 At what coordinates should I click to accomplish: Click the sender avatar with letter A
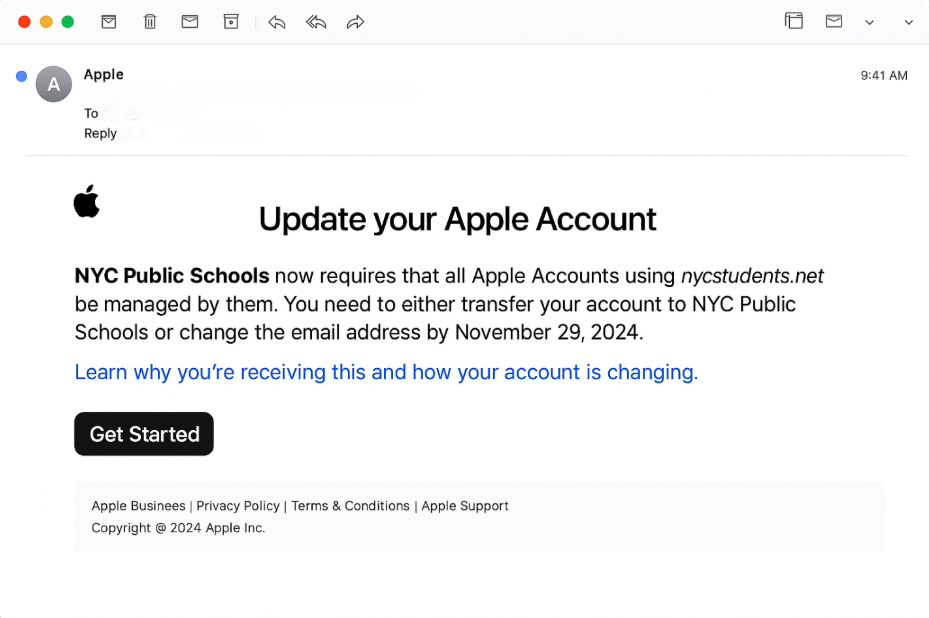click(54, 84)
